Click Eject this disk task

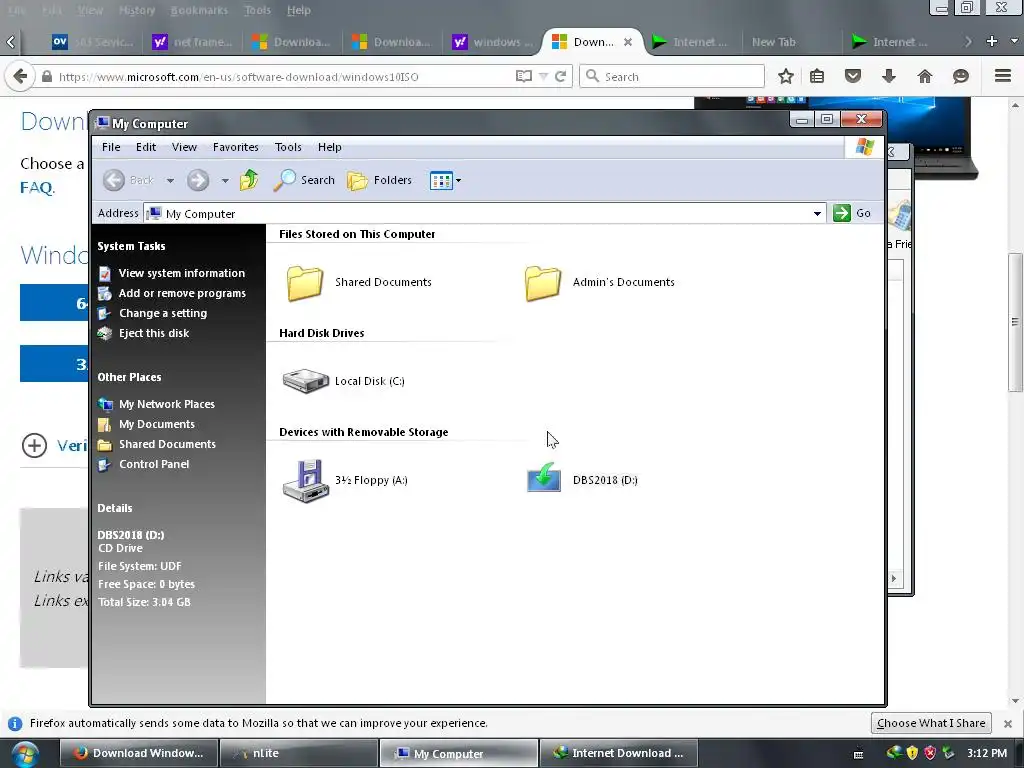click(x=153, y=333)
